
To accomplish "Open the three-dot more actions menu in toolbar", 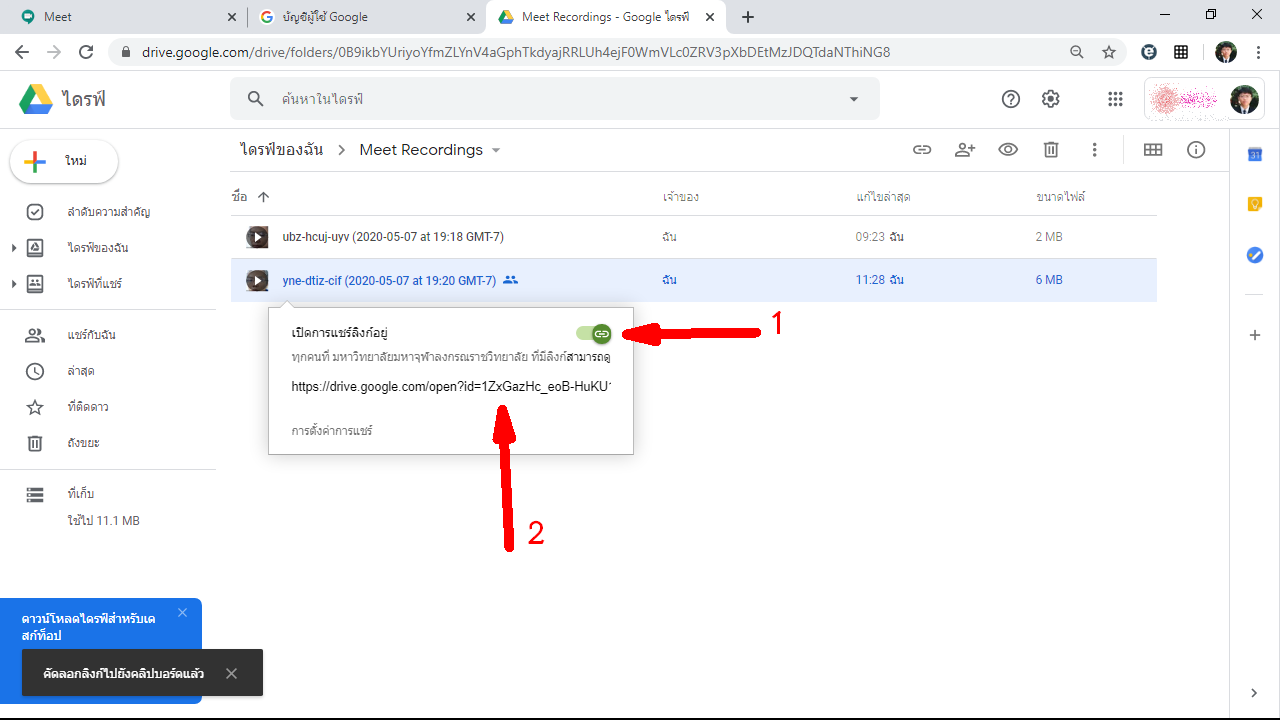I will pos(1095,150).
